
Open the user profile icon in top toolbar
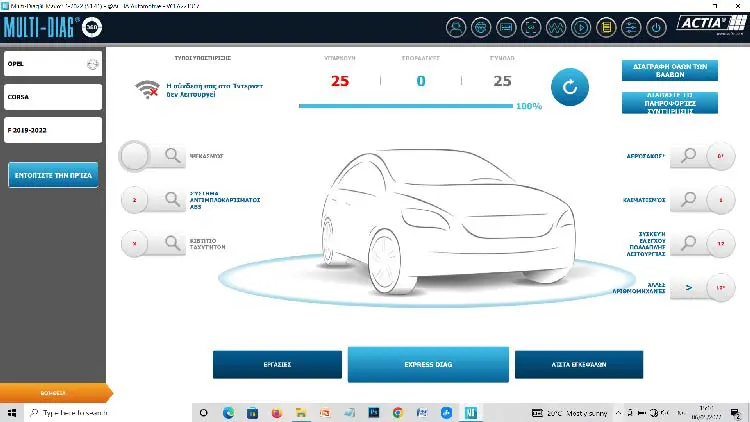point(456,28)
